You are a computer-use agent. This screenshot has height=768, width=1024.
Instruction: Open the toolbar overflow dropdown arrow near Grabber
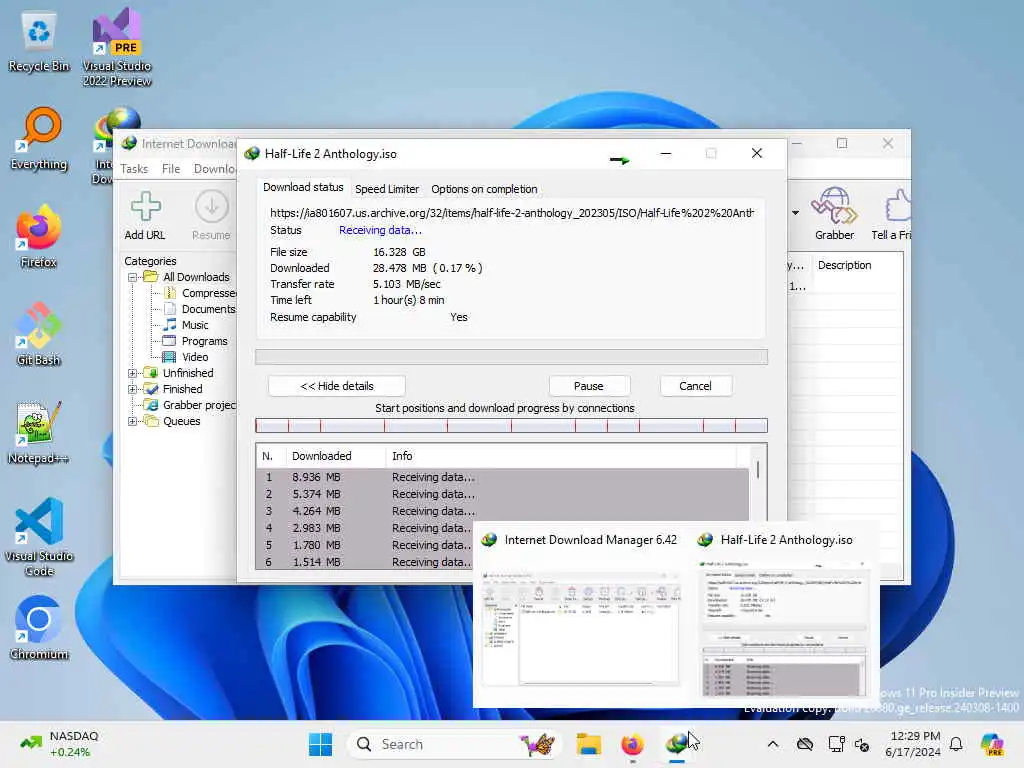coord(795,213)
